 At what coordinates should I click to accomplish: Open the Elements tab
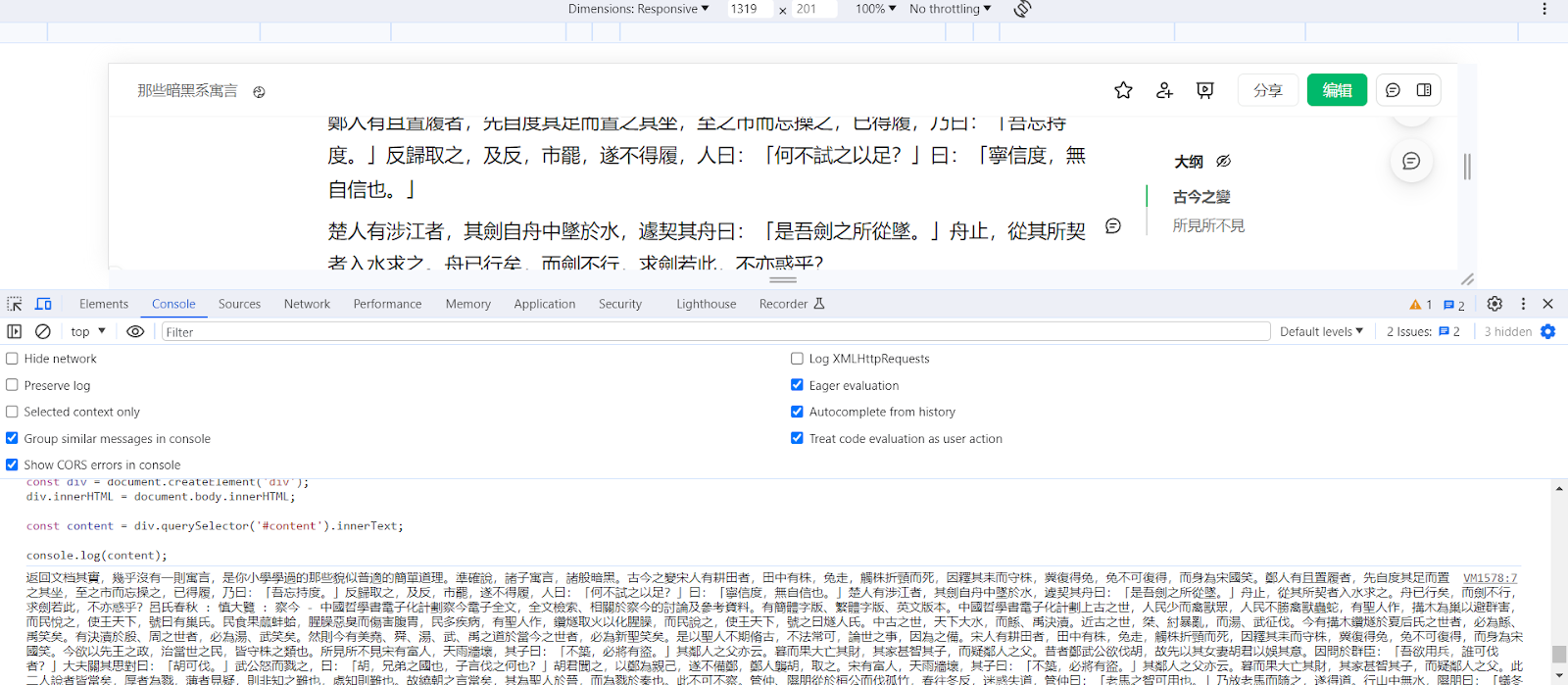[104, 304]
